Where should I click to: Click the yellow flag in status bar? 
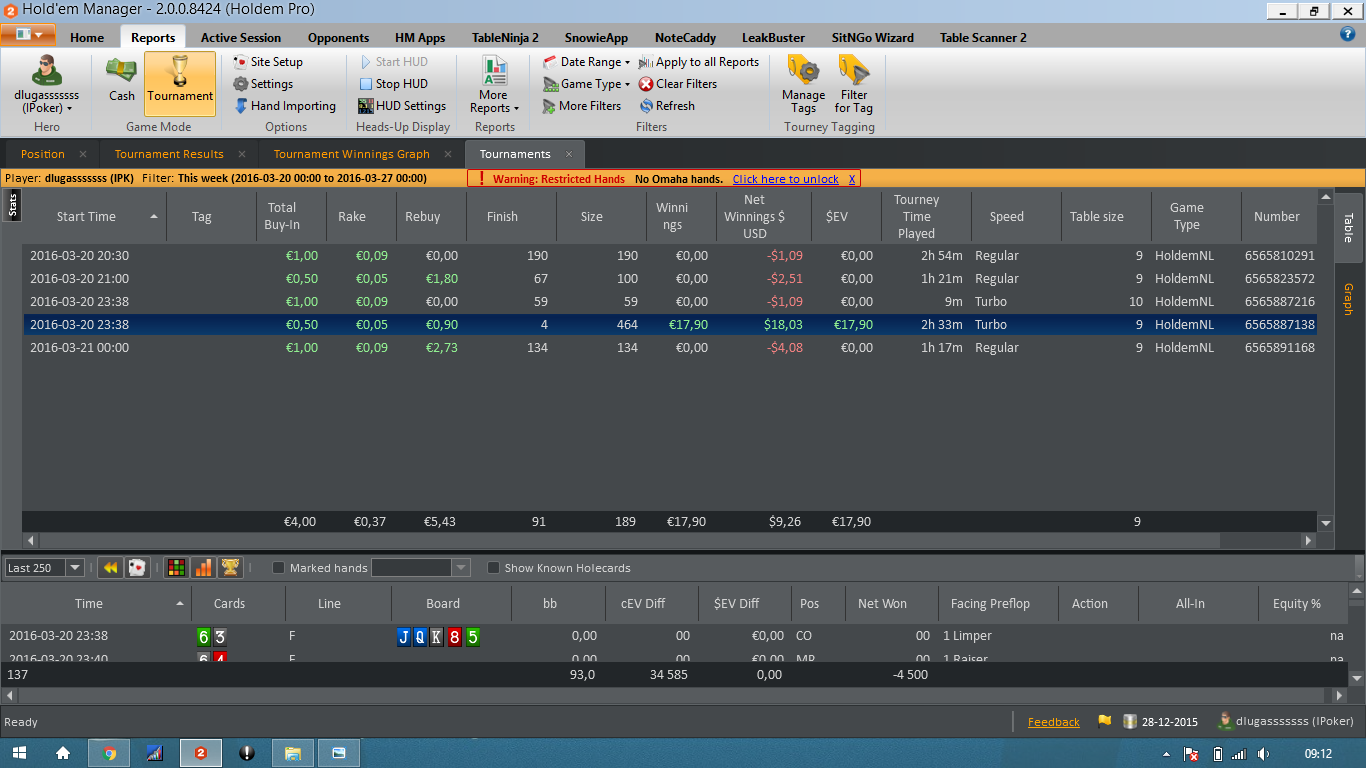(1105, 721)
